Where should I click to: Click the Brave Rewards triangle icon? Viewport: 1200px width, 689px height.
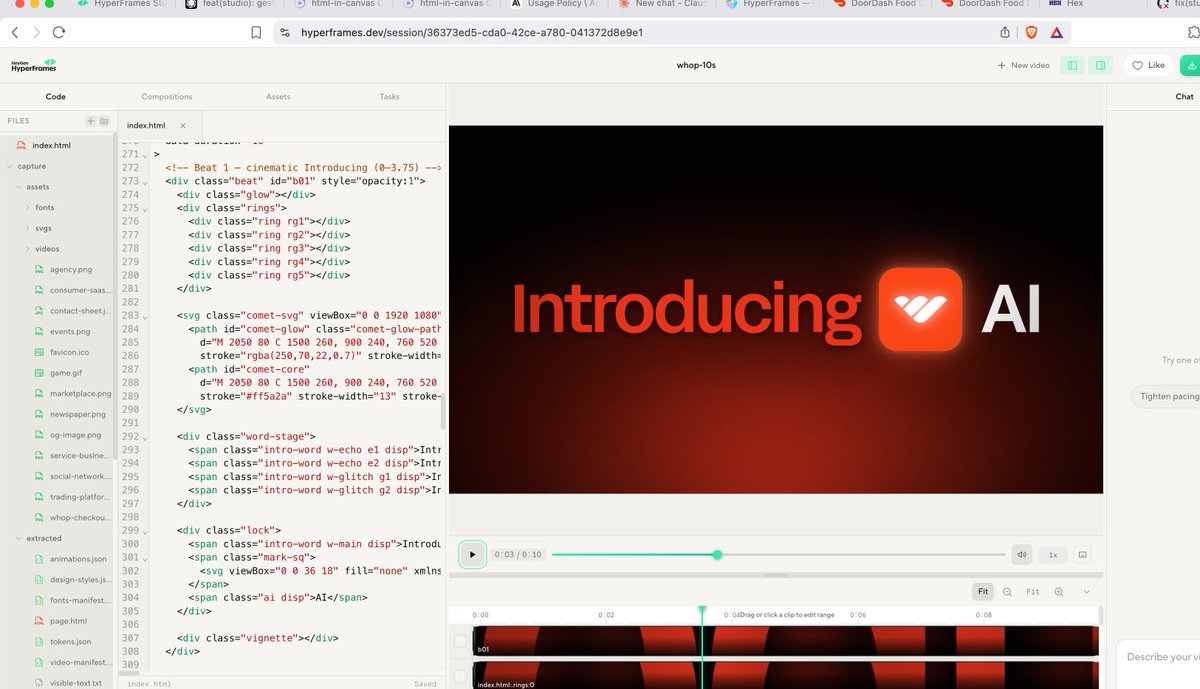pyautogui.click(x=1056, y=32)
